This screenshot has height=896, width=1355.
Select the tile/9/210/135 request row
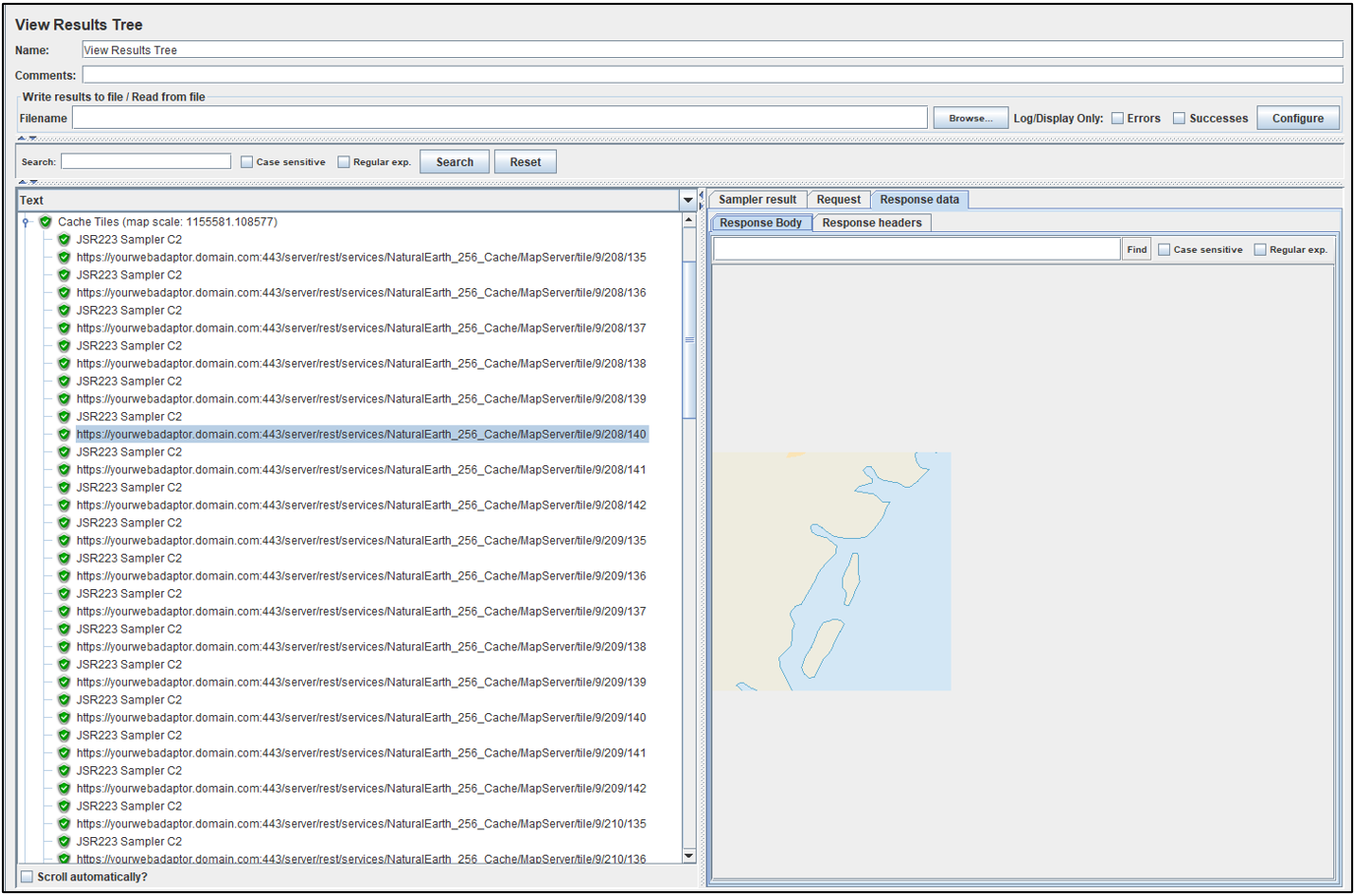(x=361, y=824)
